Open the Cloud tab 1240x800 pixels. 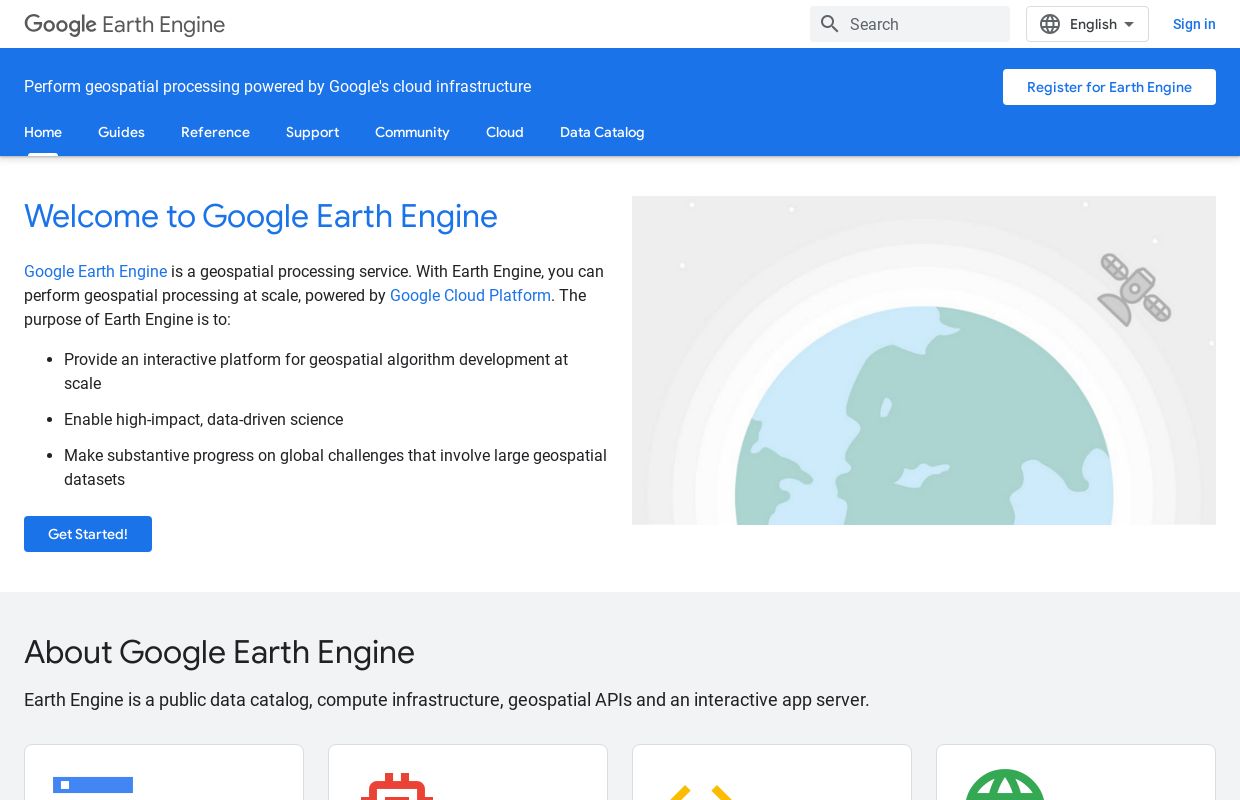[x=505, y=132]
